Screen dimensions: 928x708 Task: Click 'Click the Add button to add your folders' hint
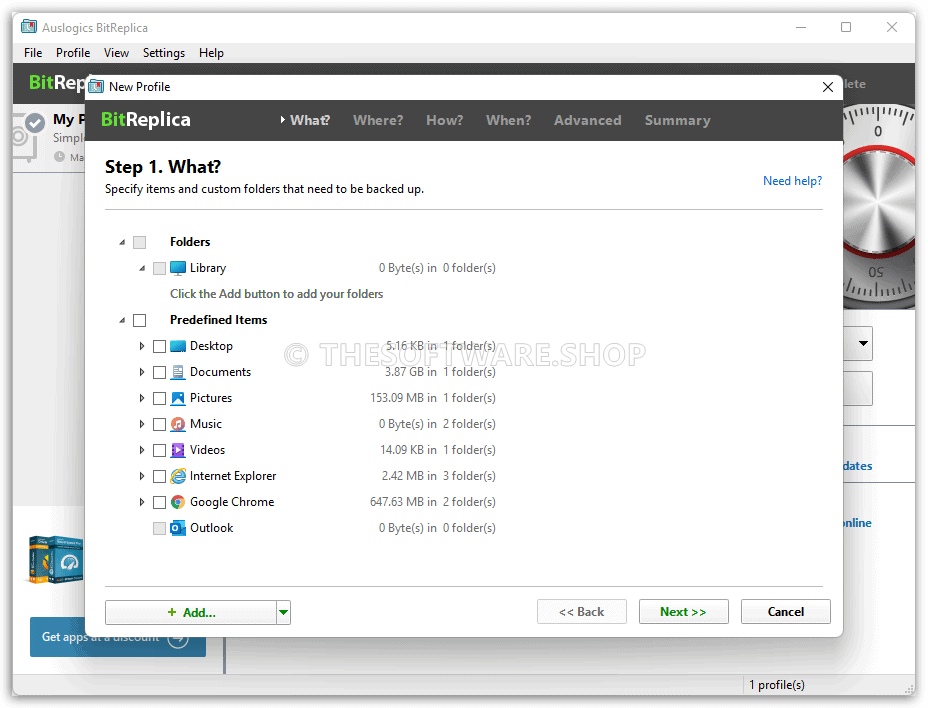276,294
